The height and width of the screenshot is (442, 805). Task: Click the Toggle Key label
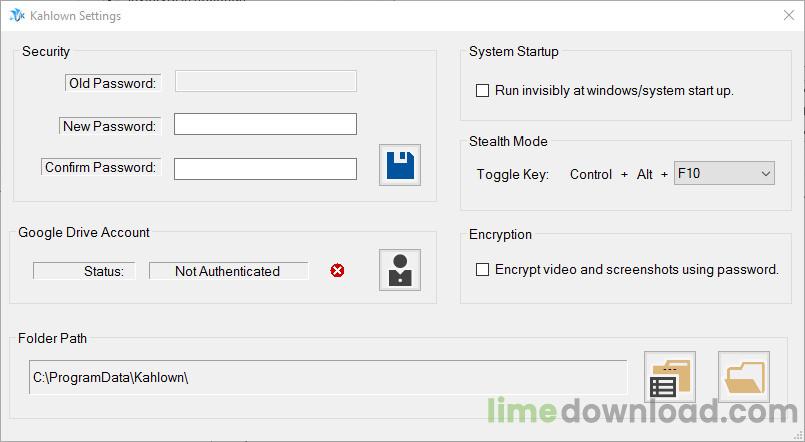[x=512, y=174]
